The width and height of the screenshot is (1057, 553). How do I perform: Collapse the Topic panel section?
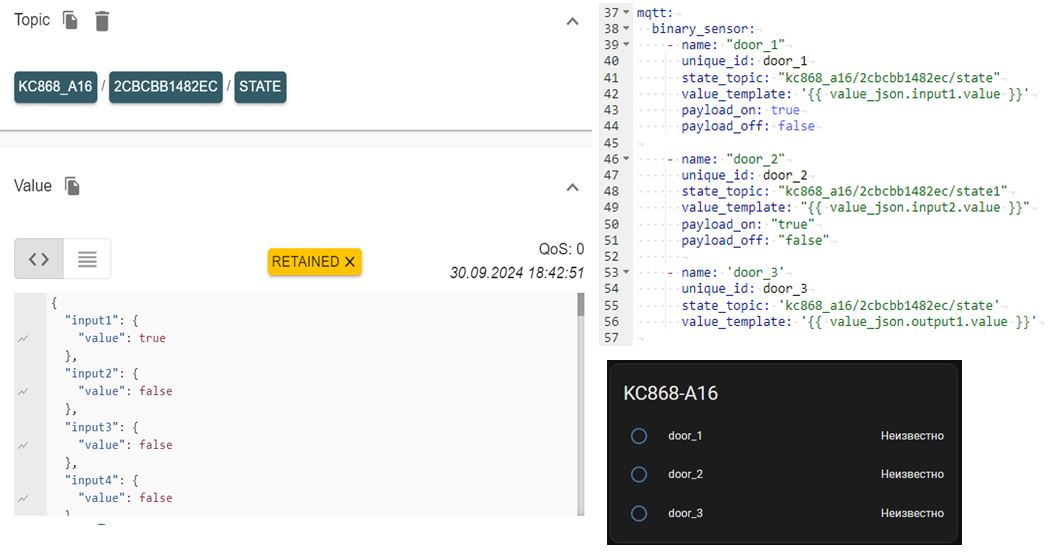[572, 21]
